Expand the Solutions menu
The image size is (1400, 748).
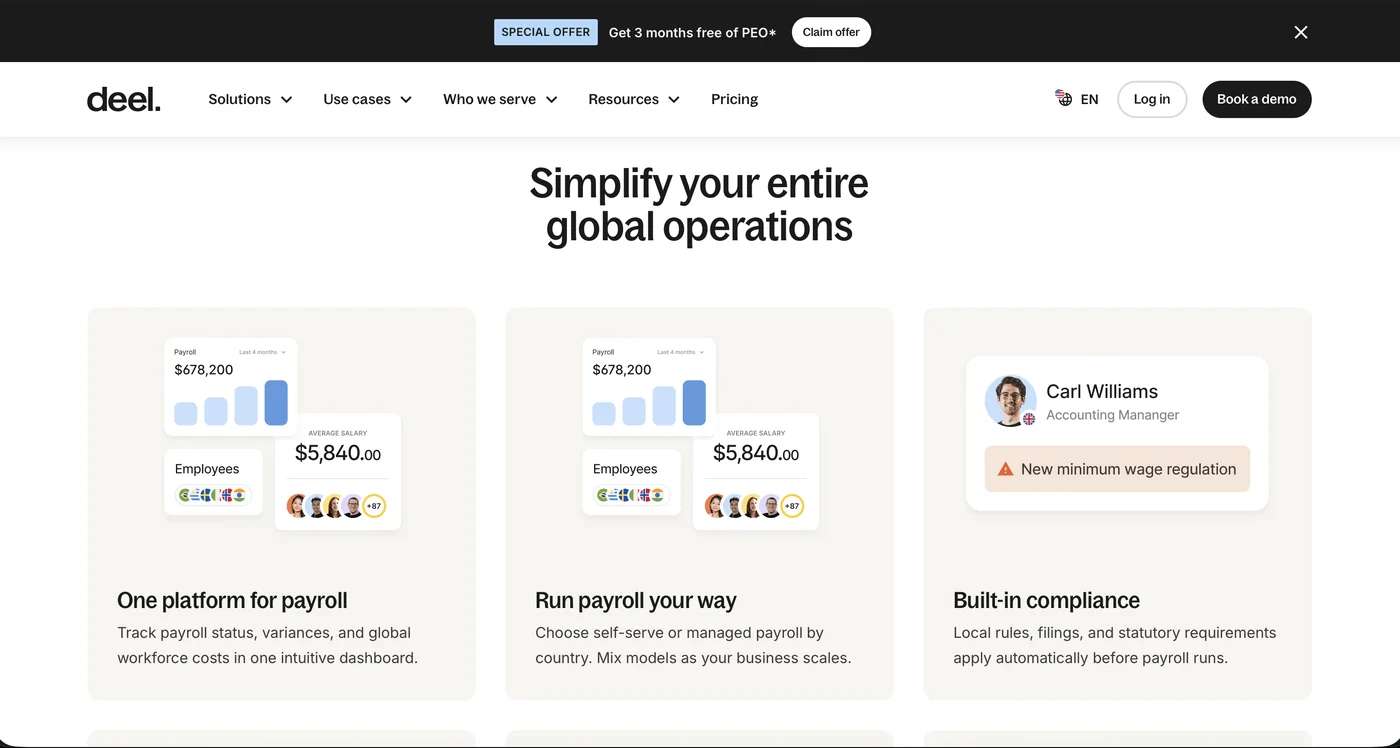(250, 99)
